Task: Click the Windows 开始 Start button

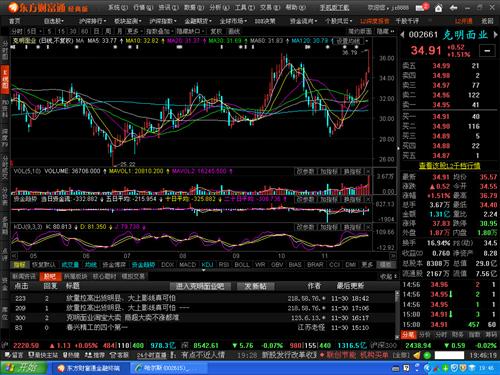Action: pyautogui.click(x=23, y=368)
